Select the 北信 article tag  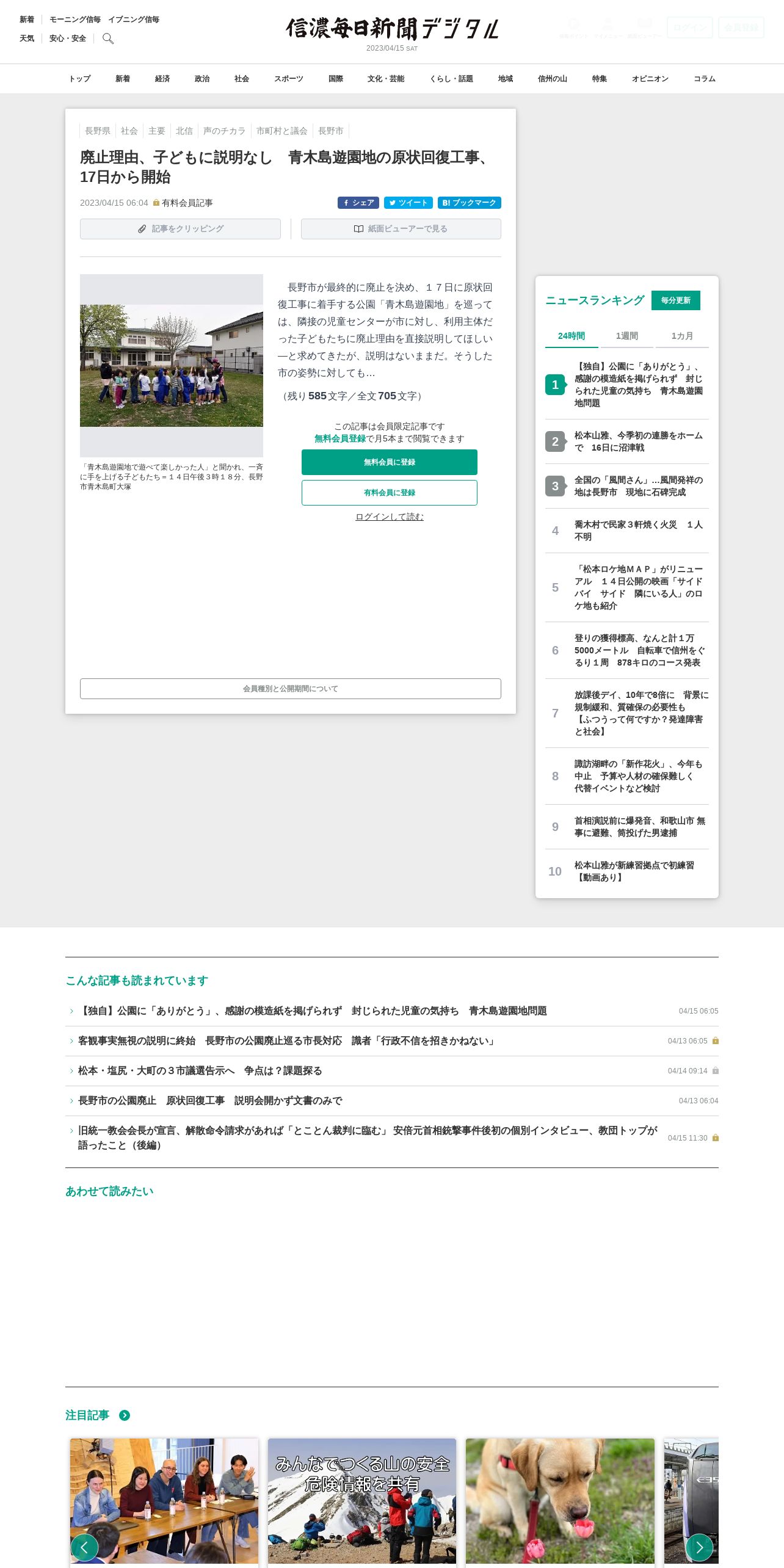(x=184, y=131)
